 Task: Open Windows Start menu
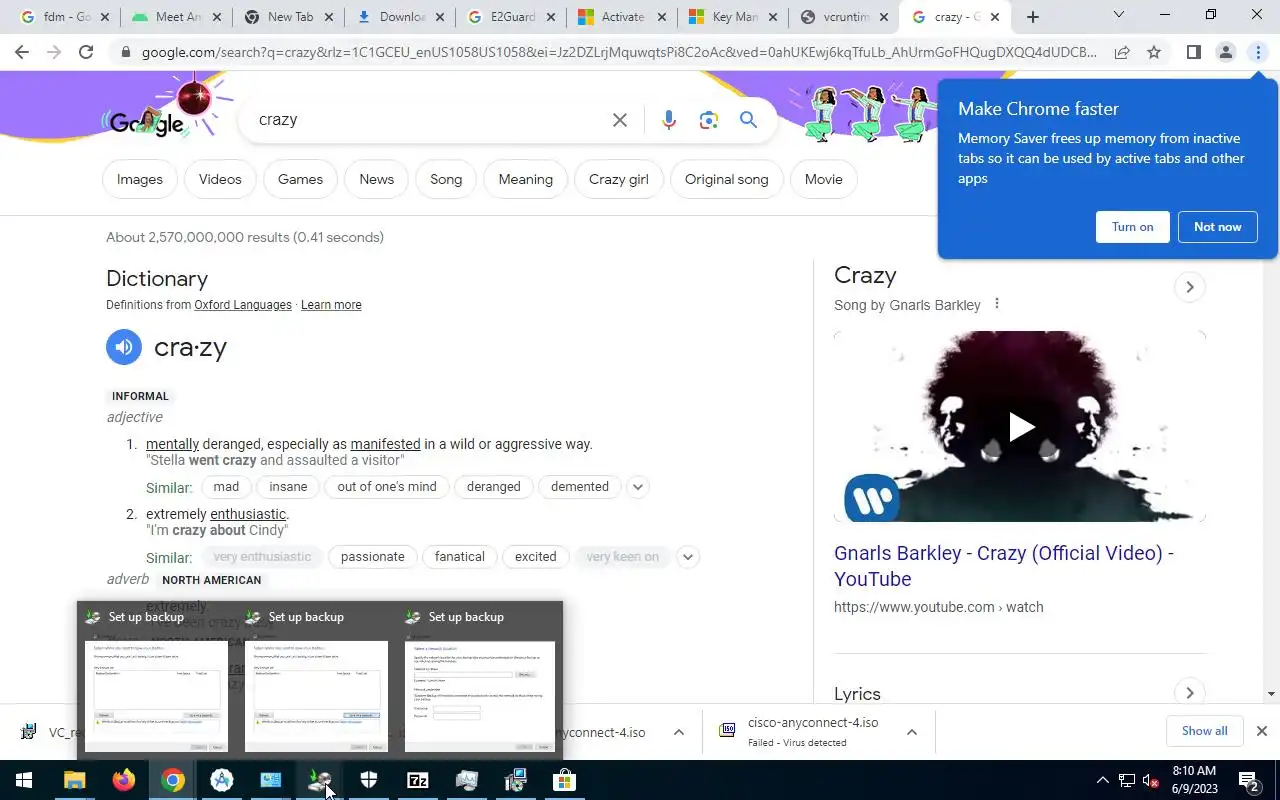24,781
